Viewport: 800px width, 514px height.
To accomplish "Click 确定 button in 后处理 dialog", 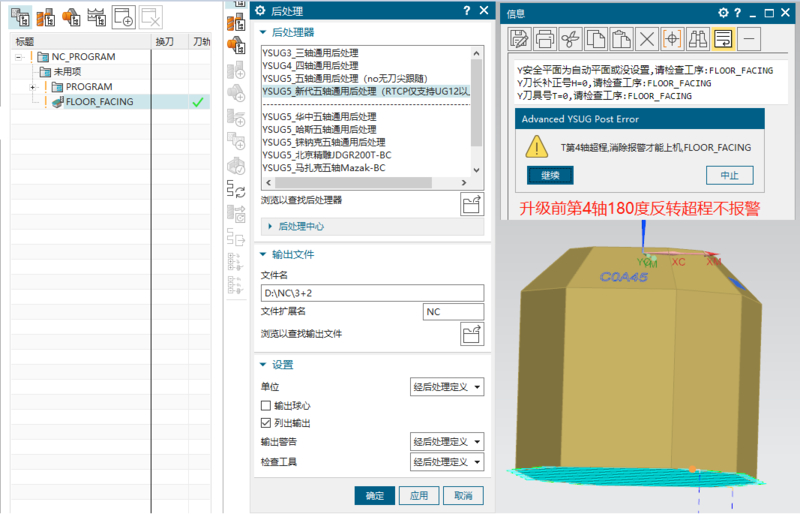I will pyautogui.click(x=374, y=496).
